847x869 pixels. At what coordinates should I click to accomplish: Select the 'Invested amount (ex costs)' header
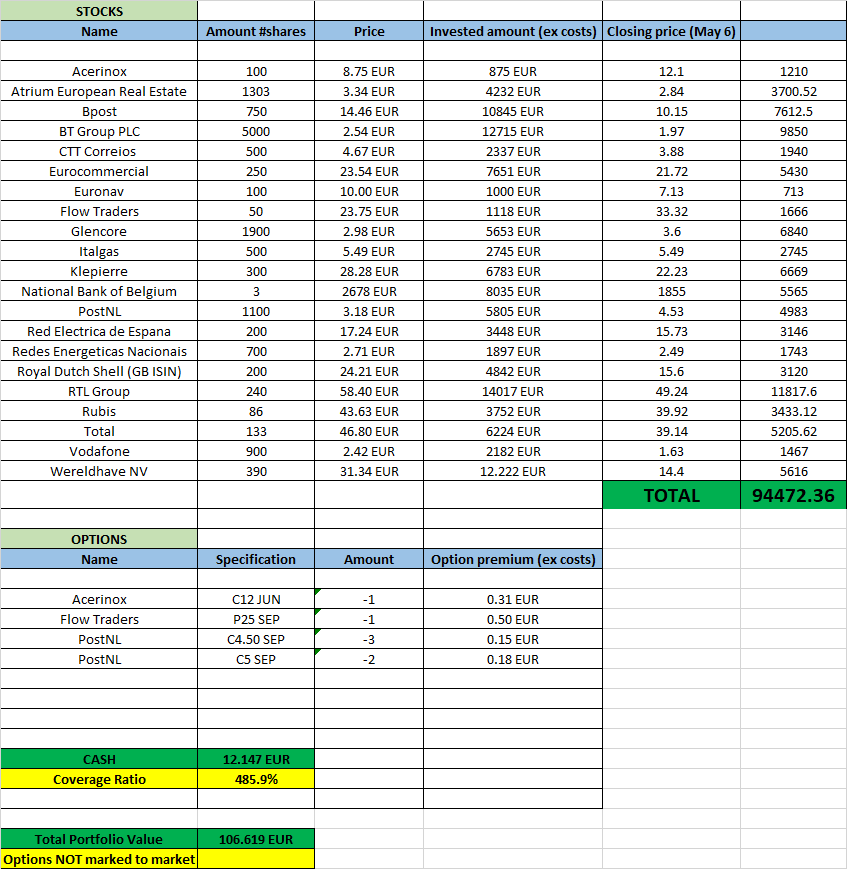pos(513,31)
